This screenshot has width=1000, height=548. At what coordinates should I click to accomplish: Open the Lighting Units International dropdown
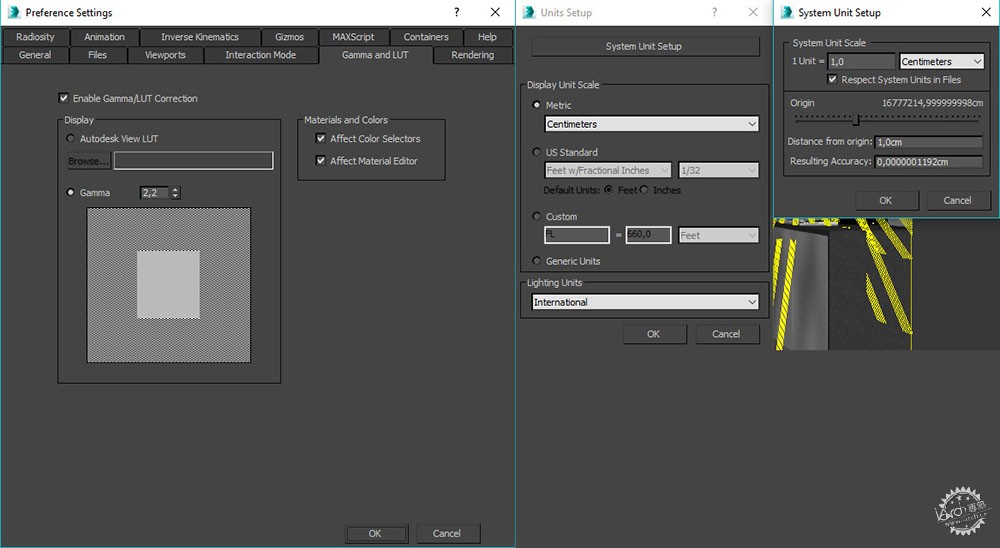(x=645, y=302)
